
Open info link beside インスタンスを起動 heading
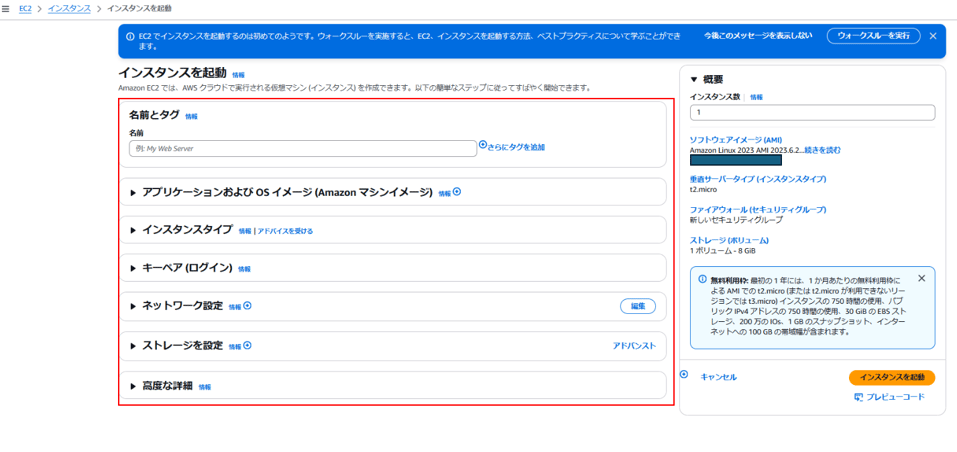tap(238, 75)
